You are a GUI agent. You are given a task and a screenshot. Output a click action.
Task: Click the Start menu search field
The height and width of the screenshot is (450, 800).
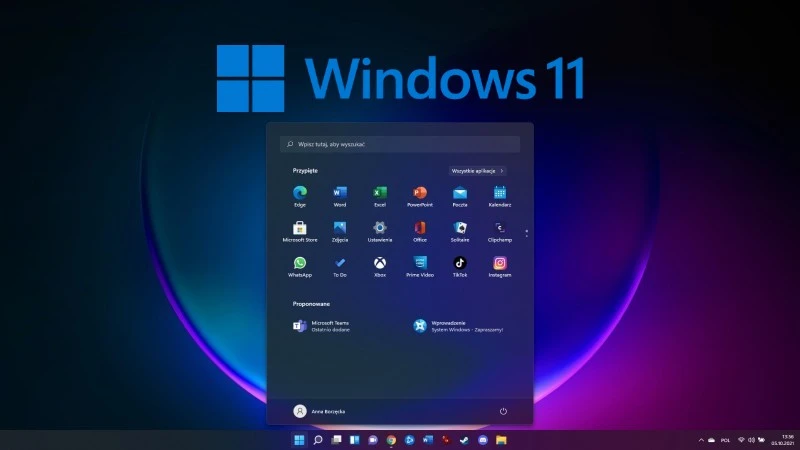coord(400,144)
